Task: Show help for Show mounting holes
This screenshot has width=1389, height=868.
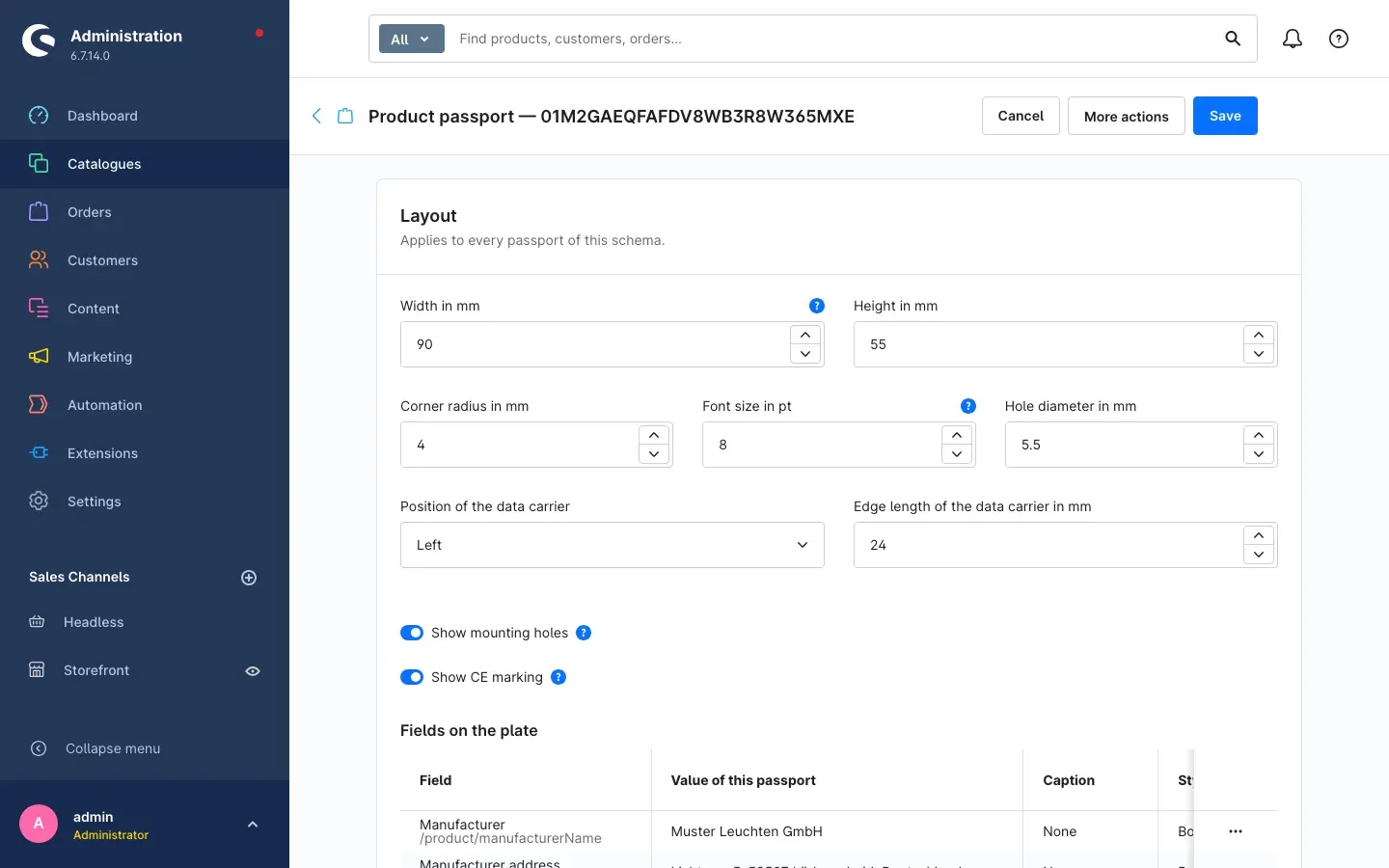Action: pos(584,633)
